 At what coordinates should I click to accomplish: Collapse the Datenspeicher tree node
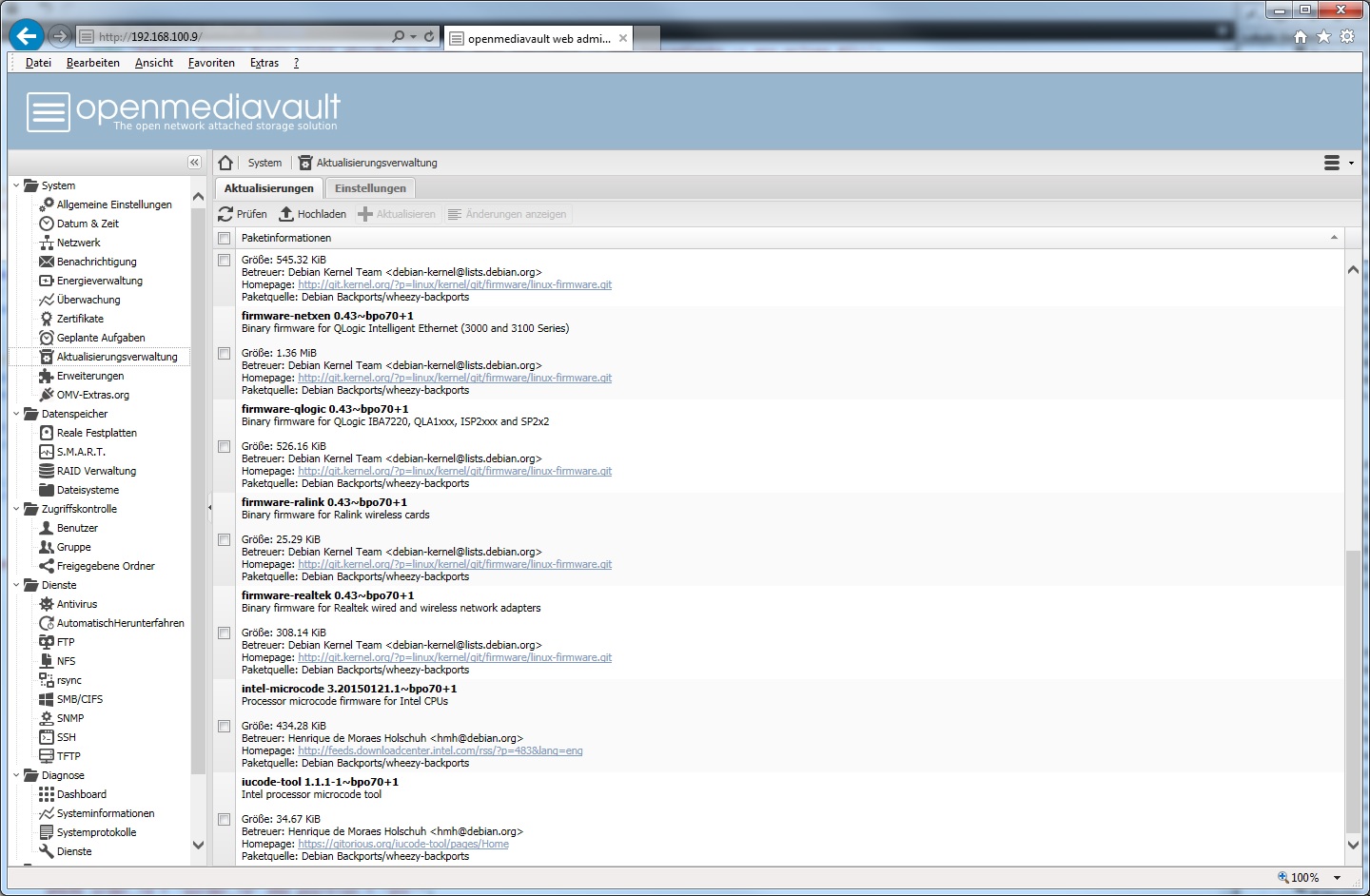pos(16,414)
